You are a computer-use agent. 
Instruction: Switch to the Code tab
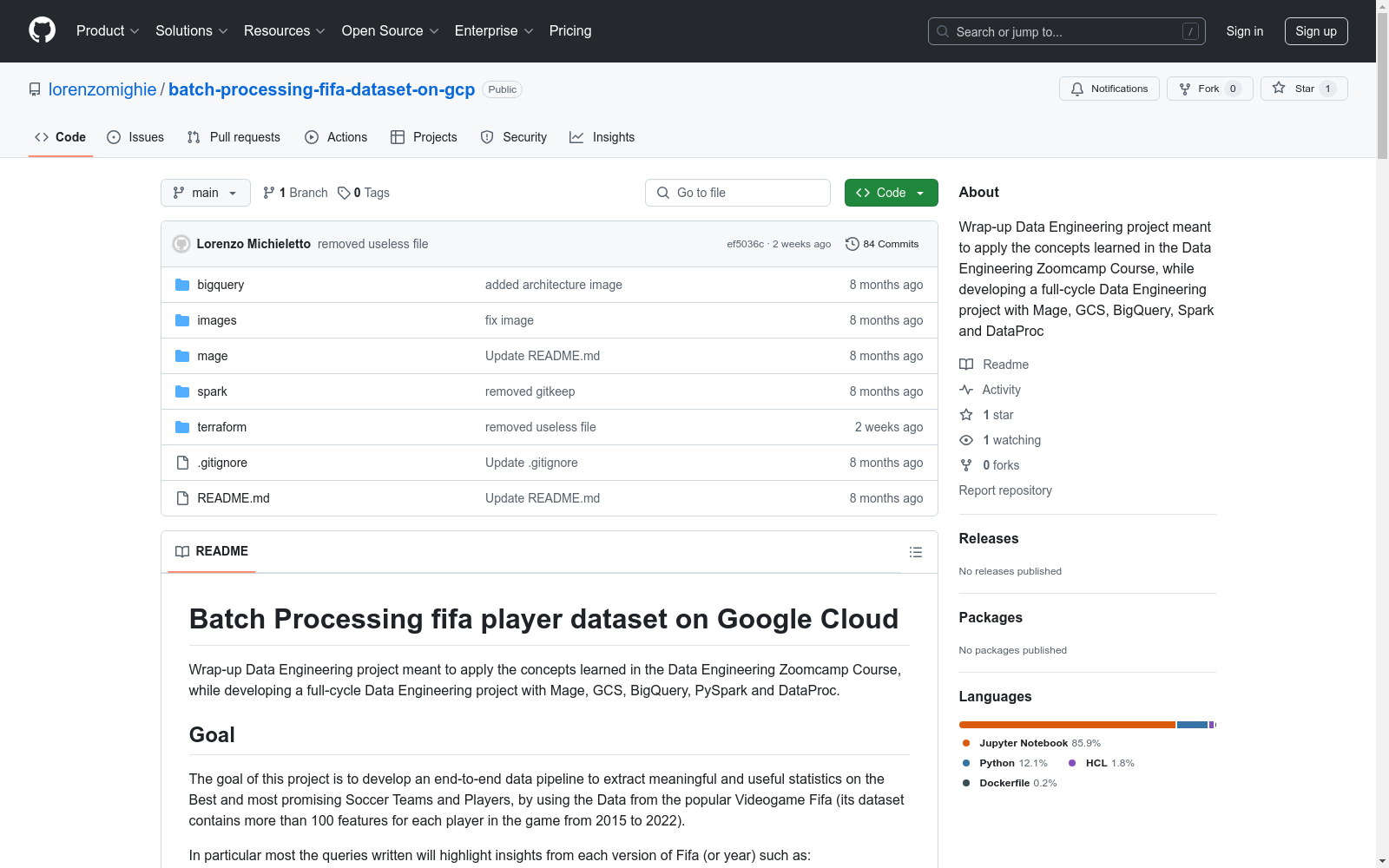pos(61,137)
